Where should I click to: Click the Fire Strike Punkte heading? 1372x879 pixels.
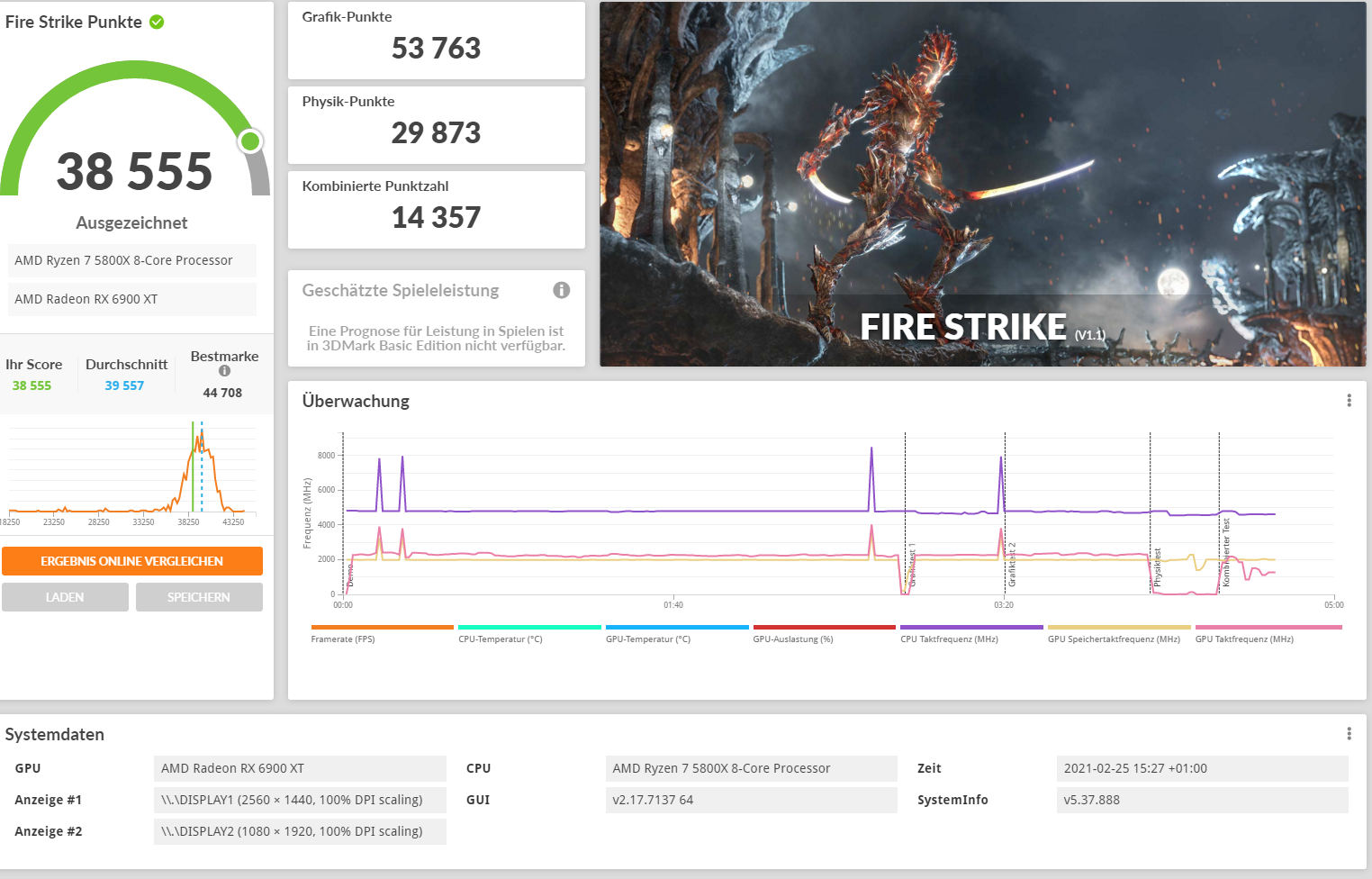pos(74,22)
